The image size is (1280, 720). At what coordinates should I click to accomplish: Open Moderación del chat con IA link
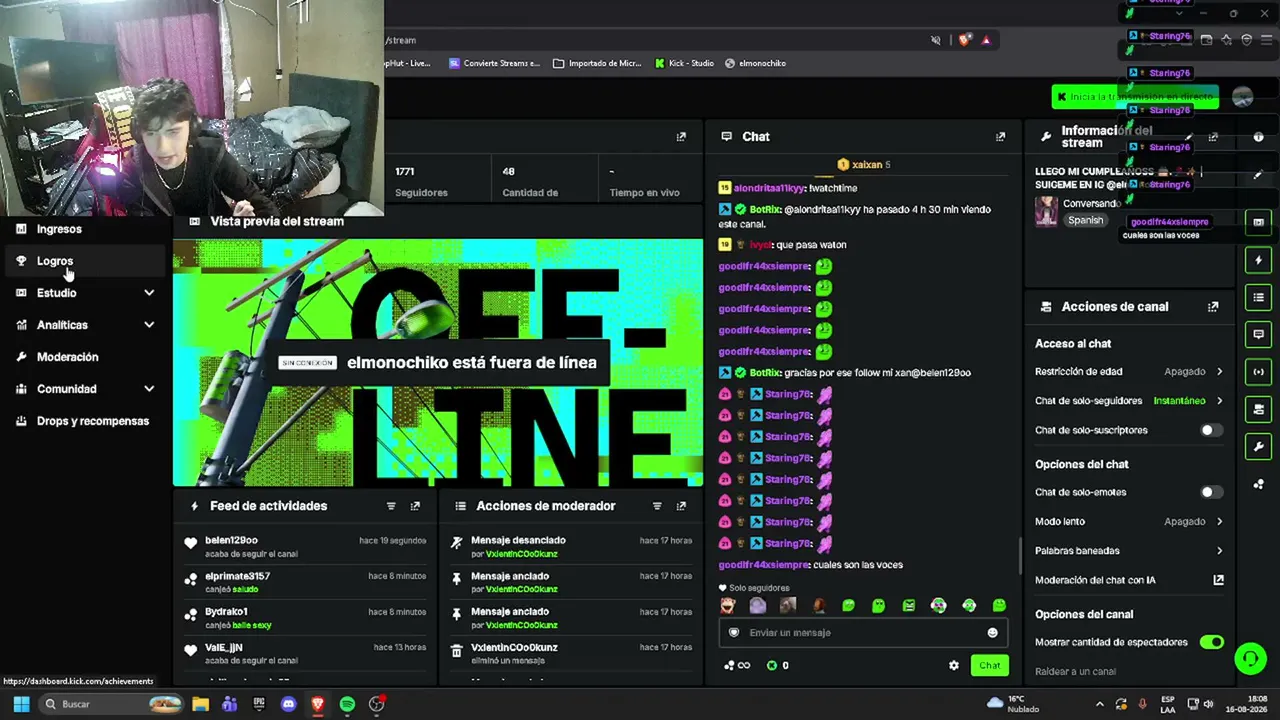tap(1129, 580)
